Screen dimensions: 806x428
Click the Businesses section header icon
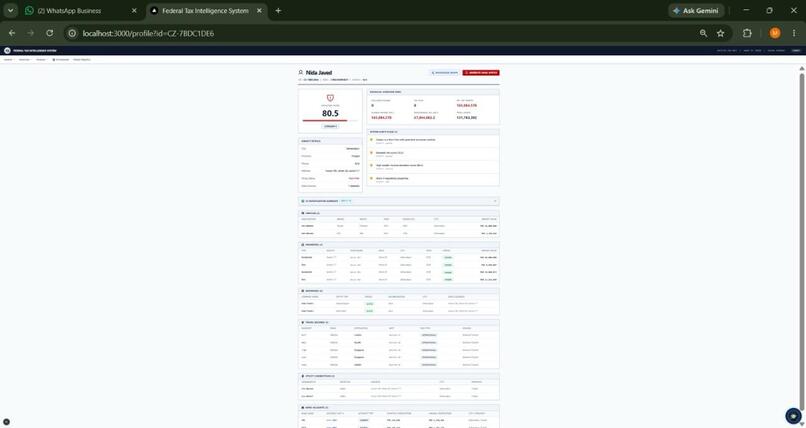click(303, 291)
